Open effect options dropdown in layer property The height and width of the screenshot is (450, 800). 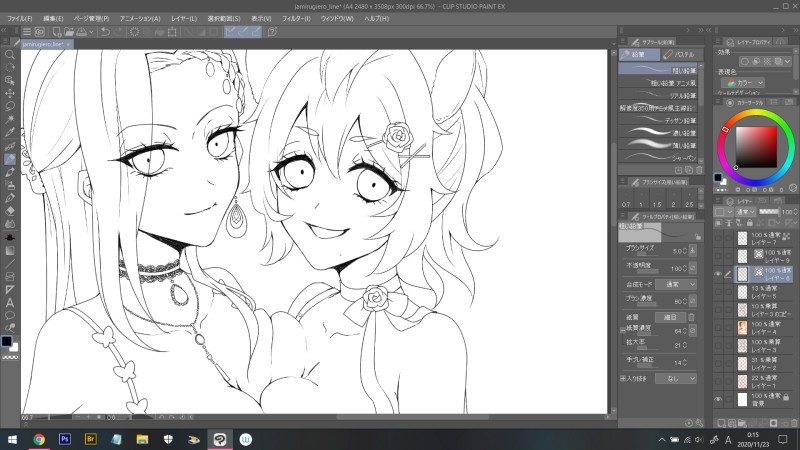click(788, 61)
